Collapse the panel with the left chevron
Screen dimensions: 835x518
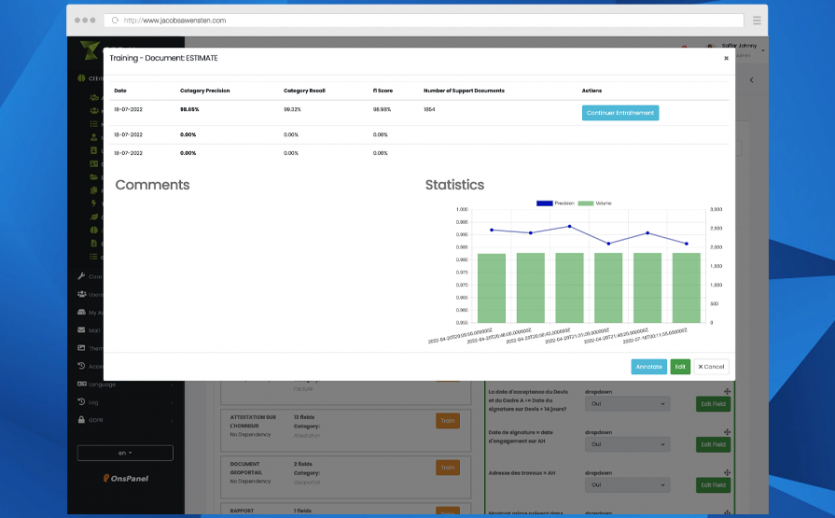click(751, 80)
